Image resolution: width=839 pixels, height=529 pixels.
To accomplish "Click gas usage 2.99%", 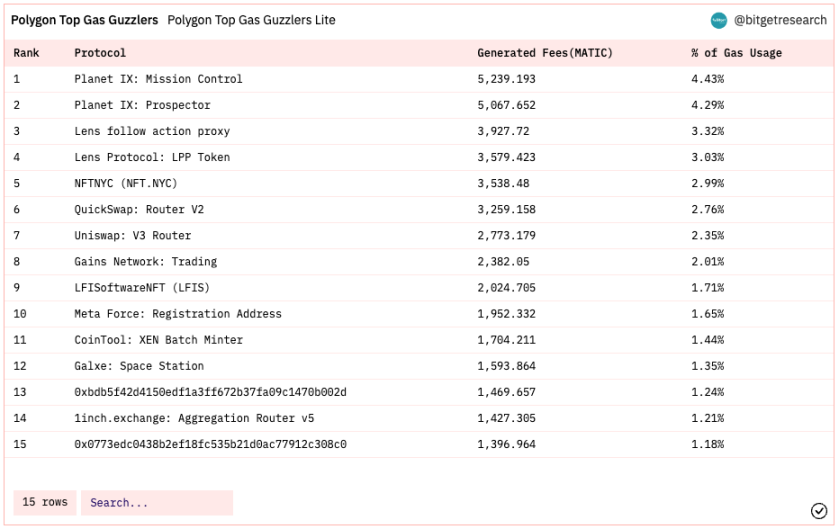I will pos(707,183).
